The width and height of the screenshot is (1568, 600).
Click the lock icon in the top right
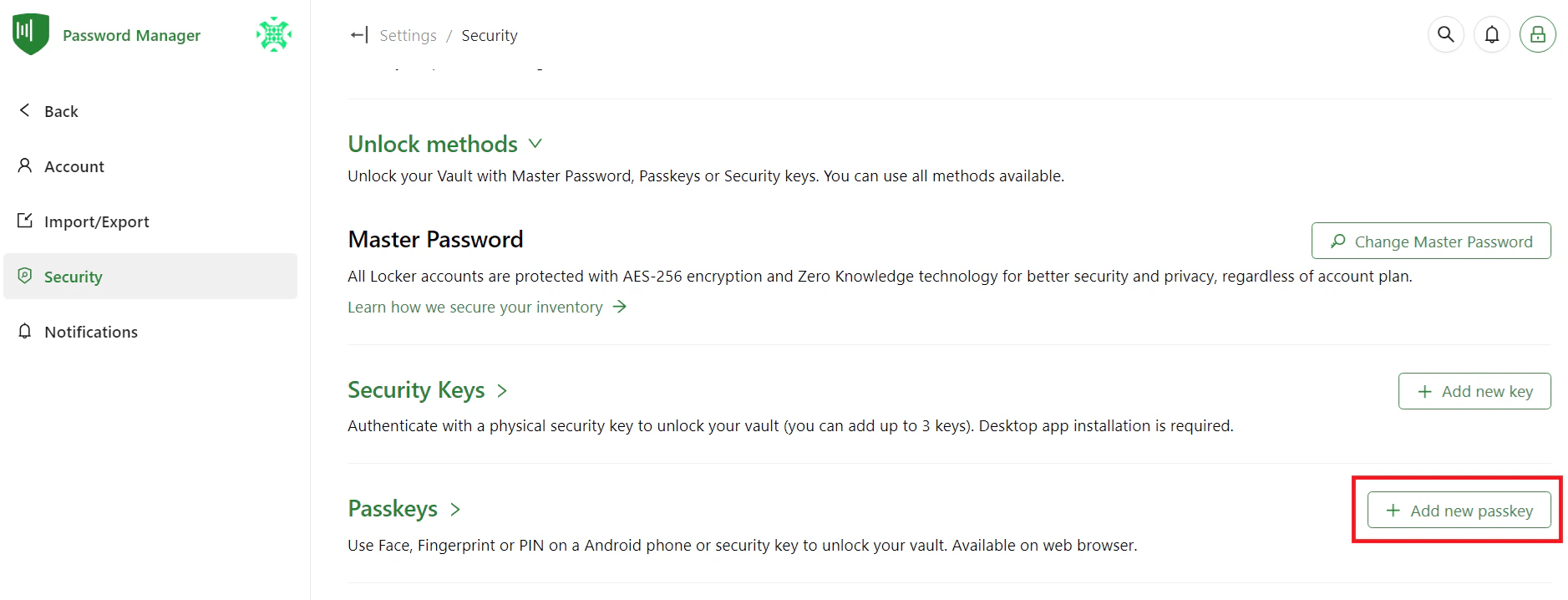[x=1538, y=34]
